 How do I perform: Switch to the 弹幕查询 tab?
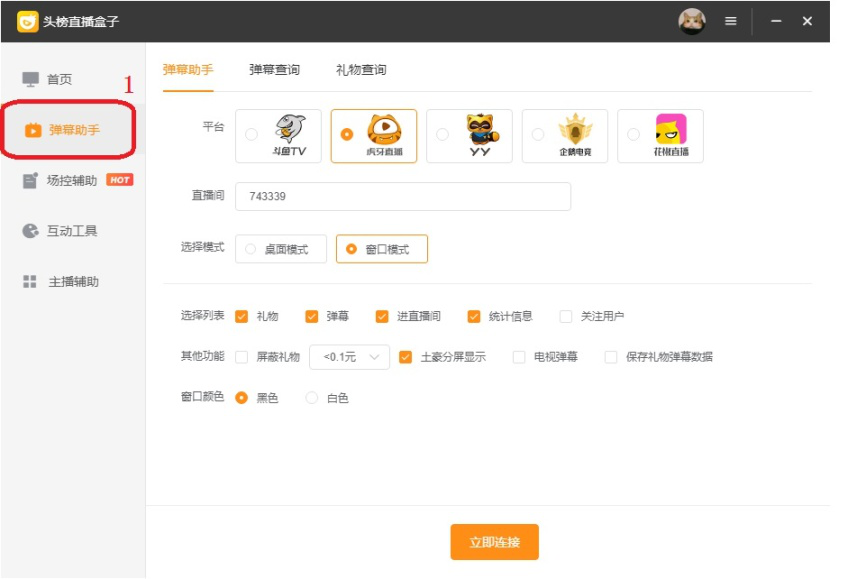[x=274, y=70]
